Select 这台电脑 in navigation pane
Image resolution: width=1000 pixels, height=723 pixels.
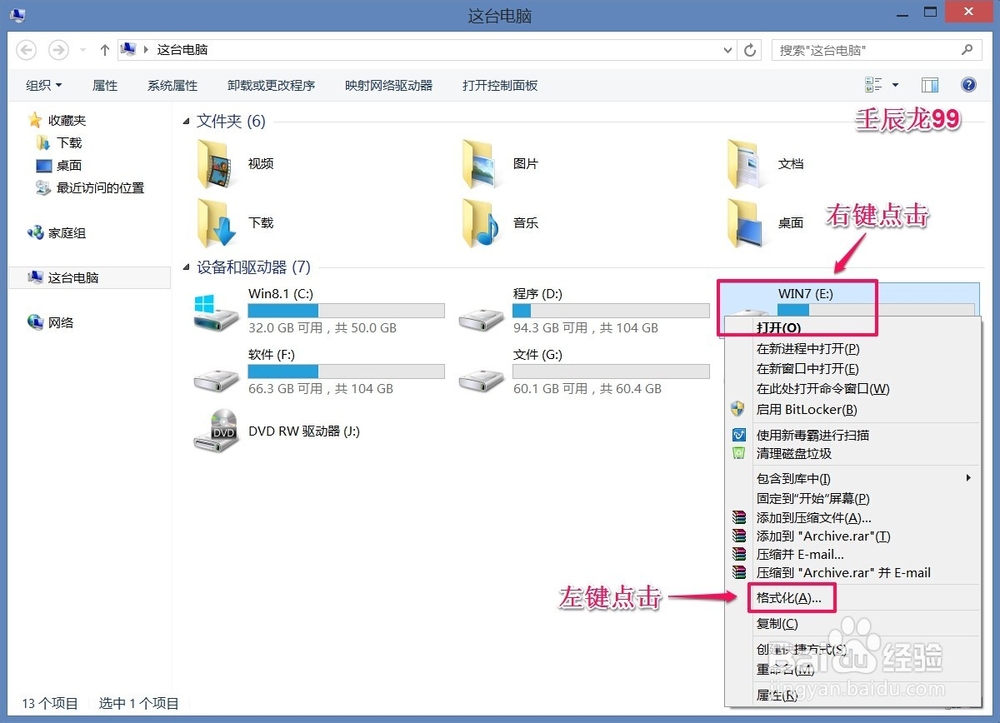[73, 277]
